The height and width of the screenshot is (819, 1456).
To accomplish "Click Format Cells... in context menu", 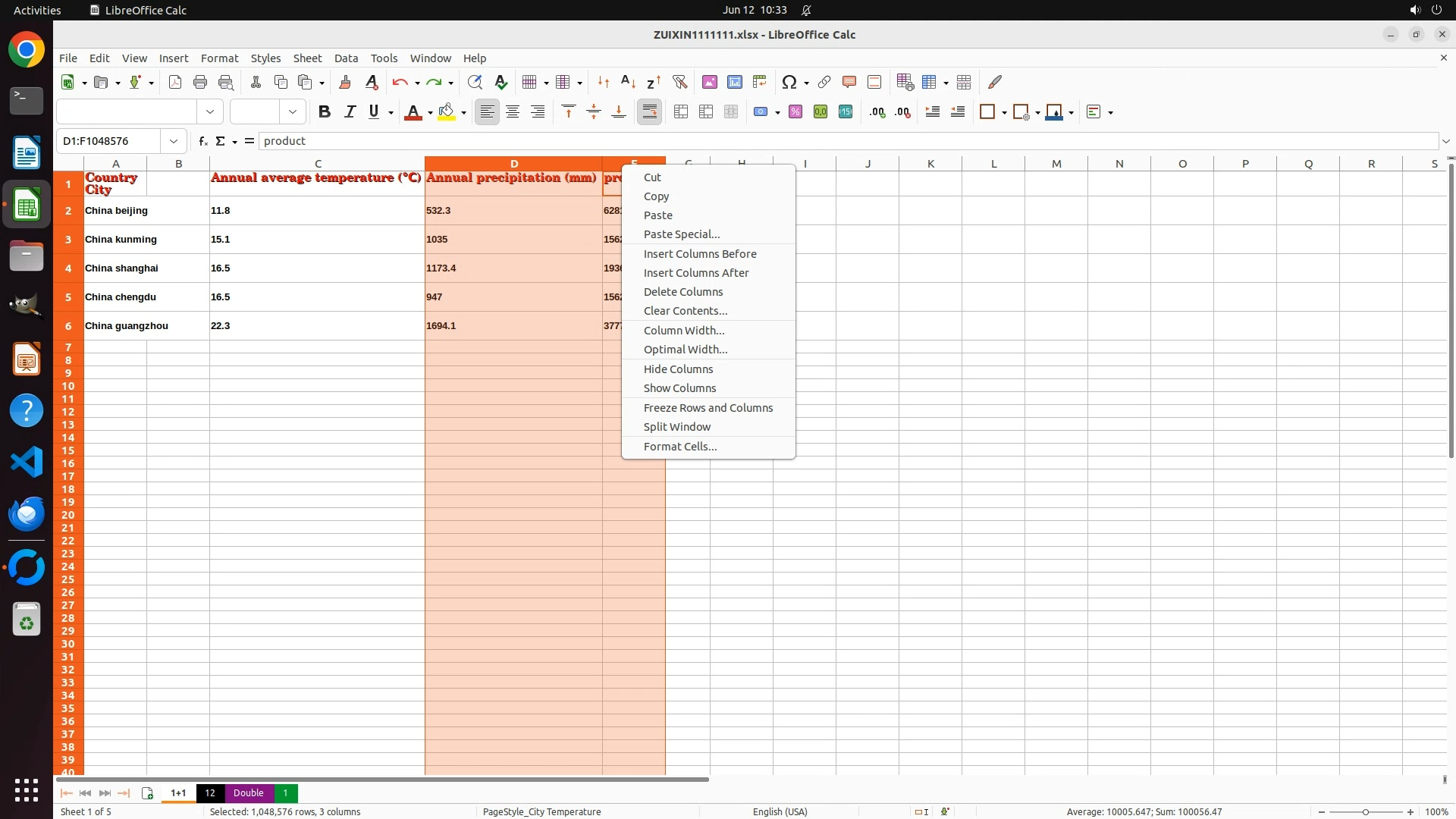I will point(679,447).
